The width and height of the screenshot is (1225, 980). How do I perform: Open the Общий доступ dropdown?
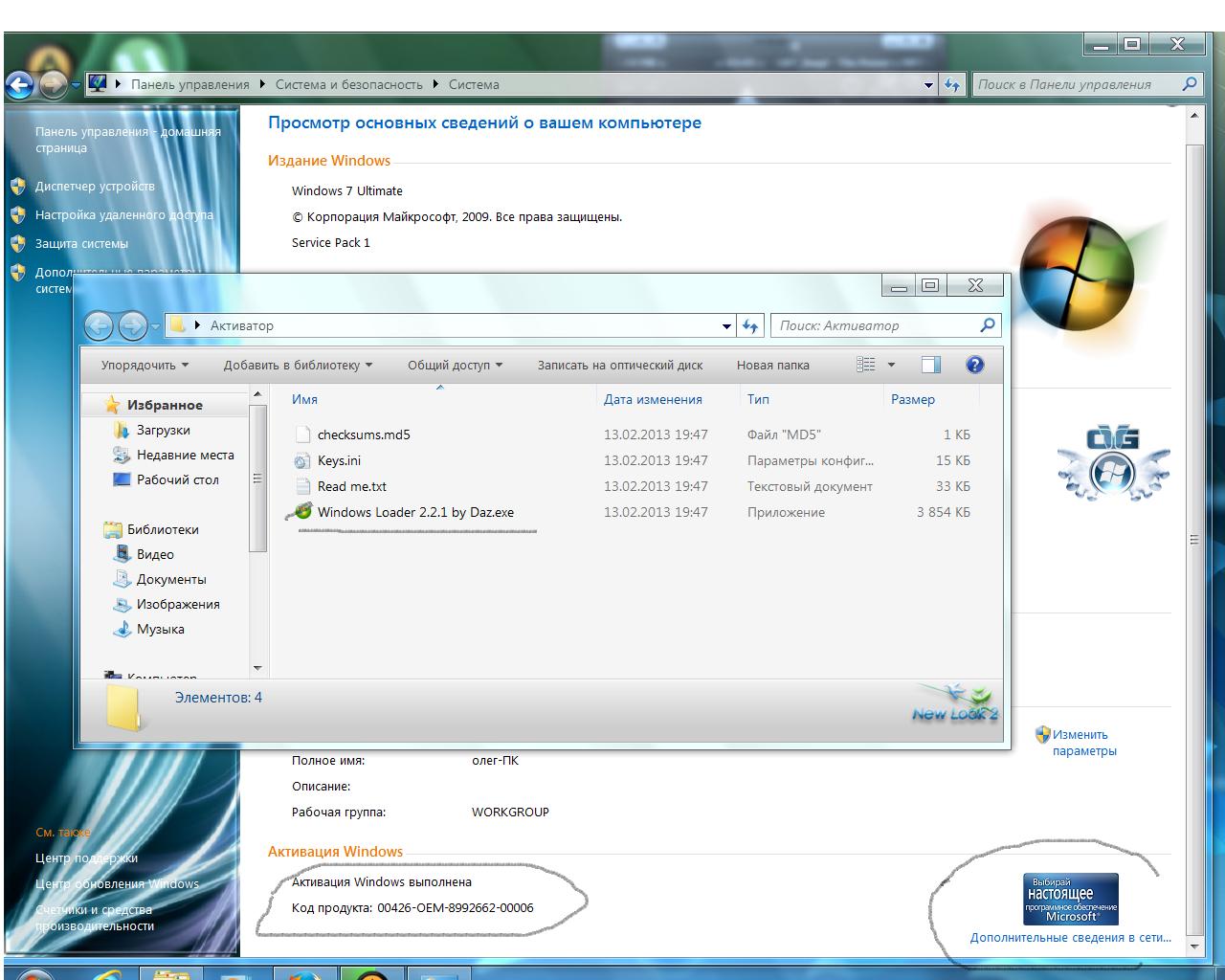pyautogui.click(x=455, y=365)
